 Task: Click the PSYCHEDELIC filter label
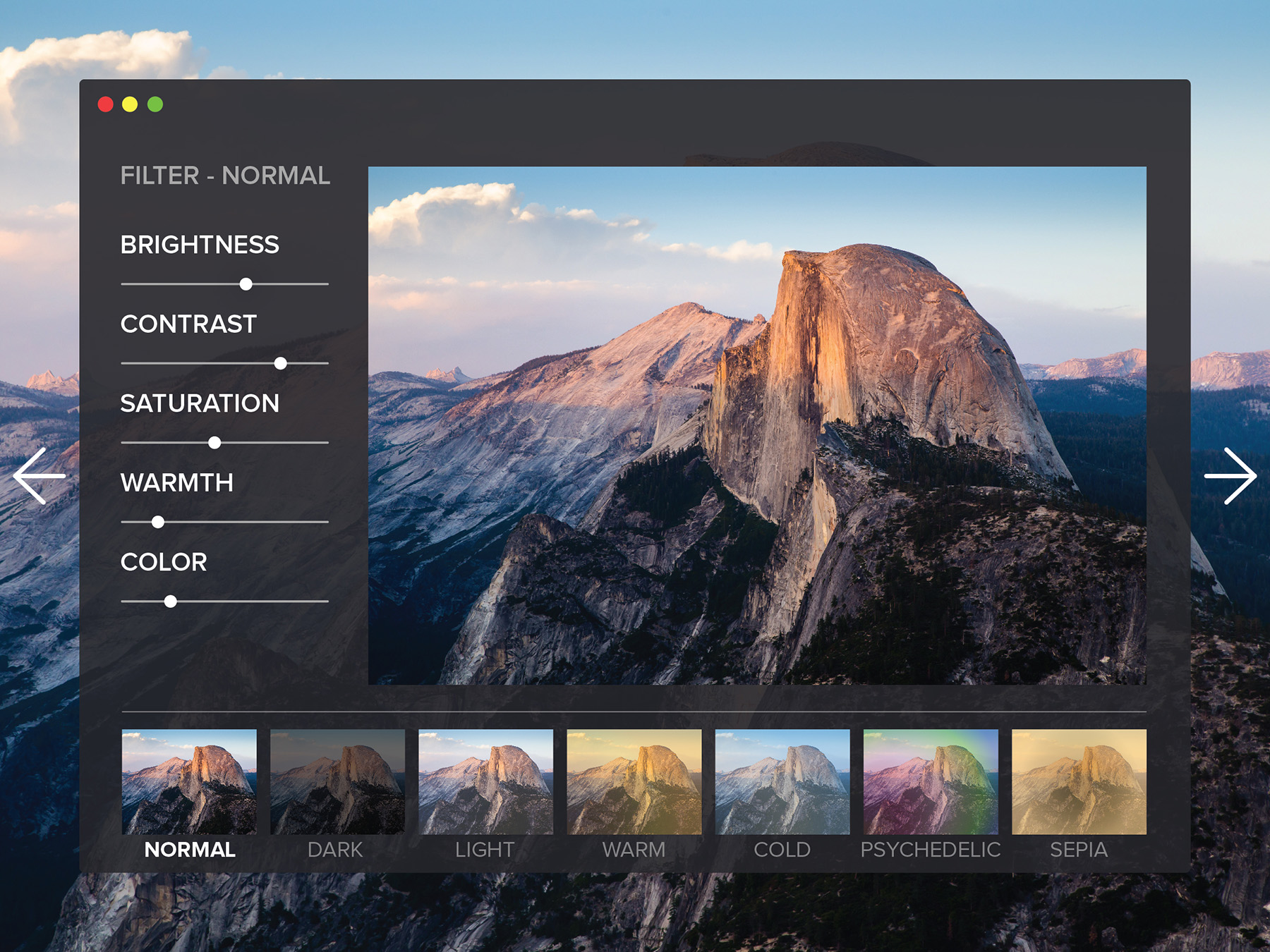930,850
